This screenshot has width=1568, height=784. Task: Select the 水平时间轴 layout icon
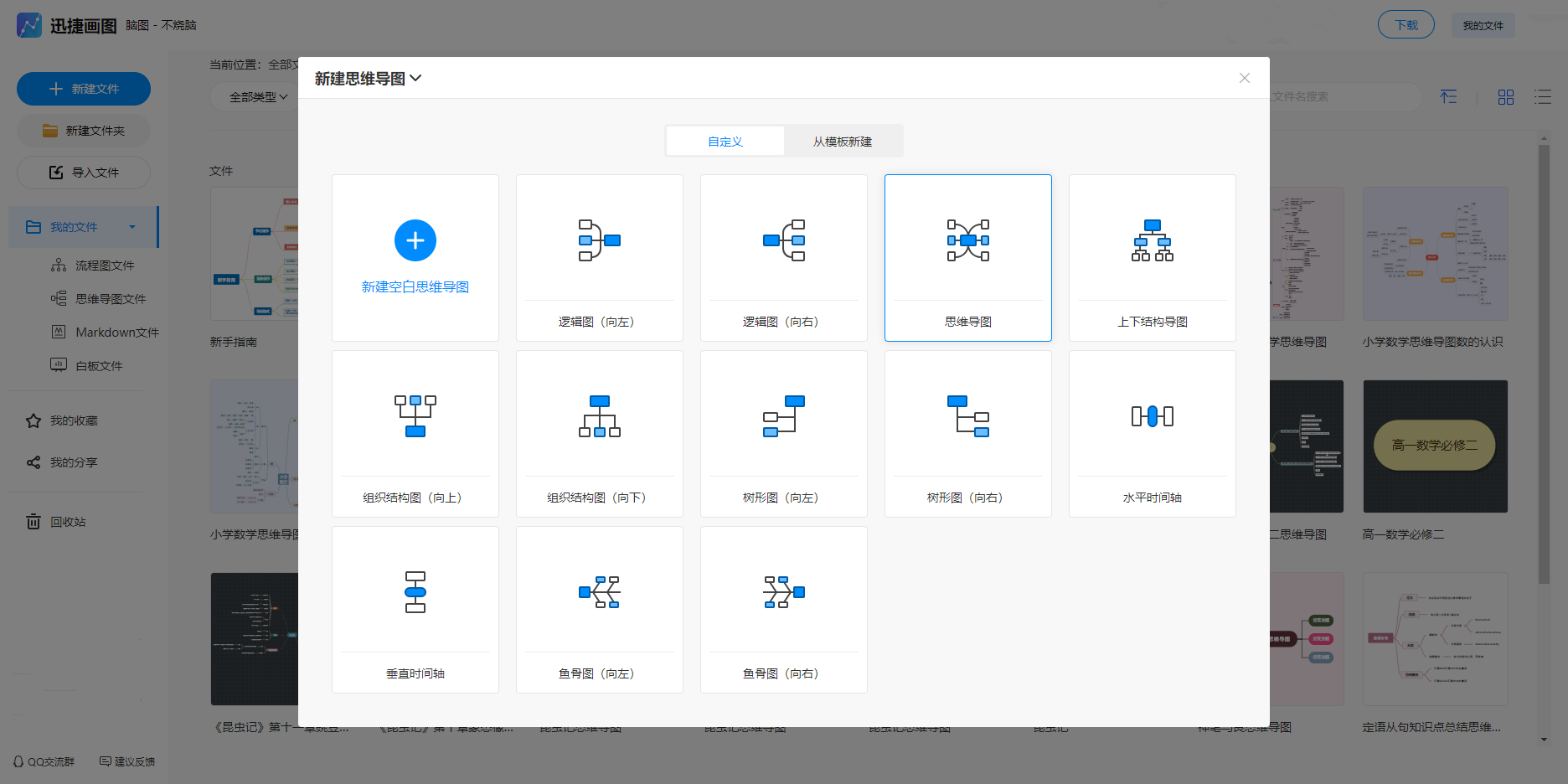(1152, 416)
